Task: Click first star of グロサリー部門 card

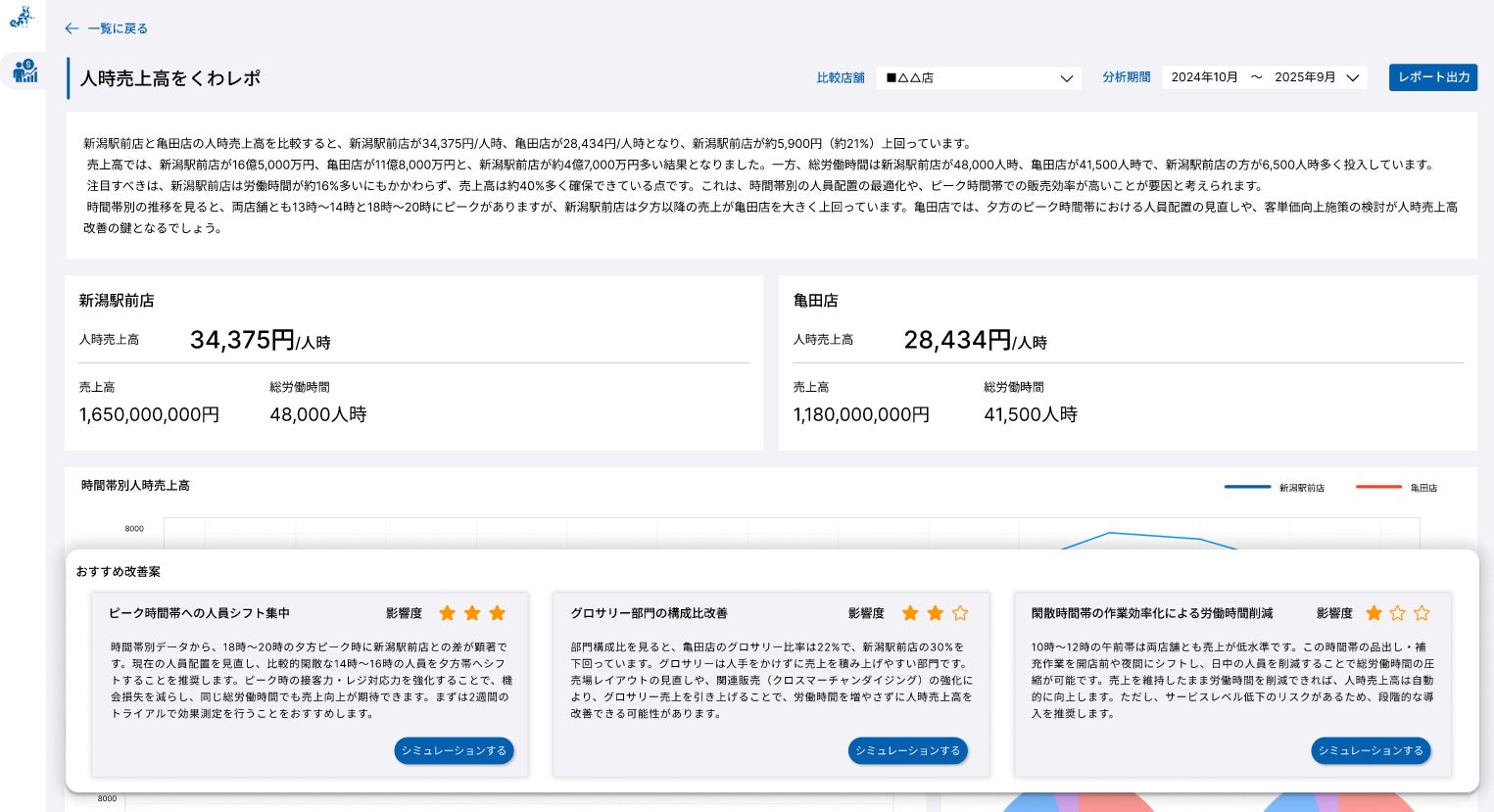Action: coord(910,613)
